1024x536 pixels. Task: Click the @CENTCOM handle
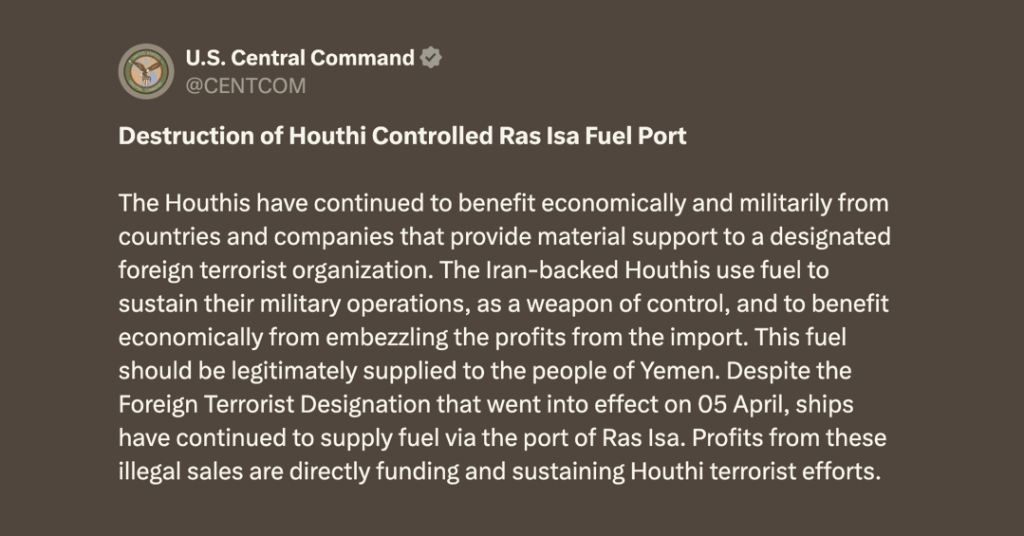[x=246, y=86]
